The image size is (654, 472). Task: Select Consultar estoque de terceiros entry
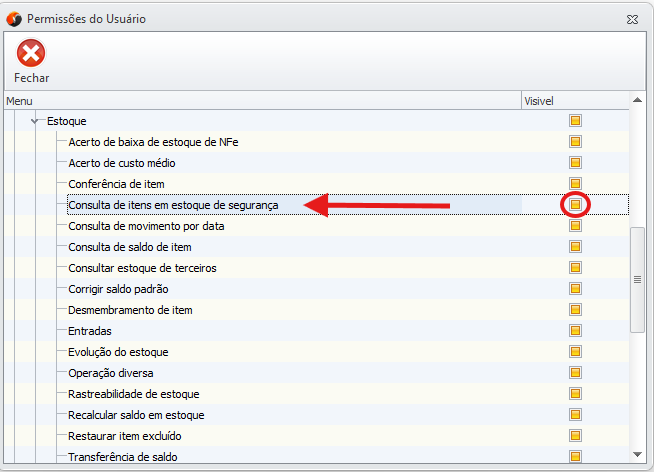click(142, 268)
